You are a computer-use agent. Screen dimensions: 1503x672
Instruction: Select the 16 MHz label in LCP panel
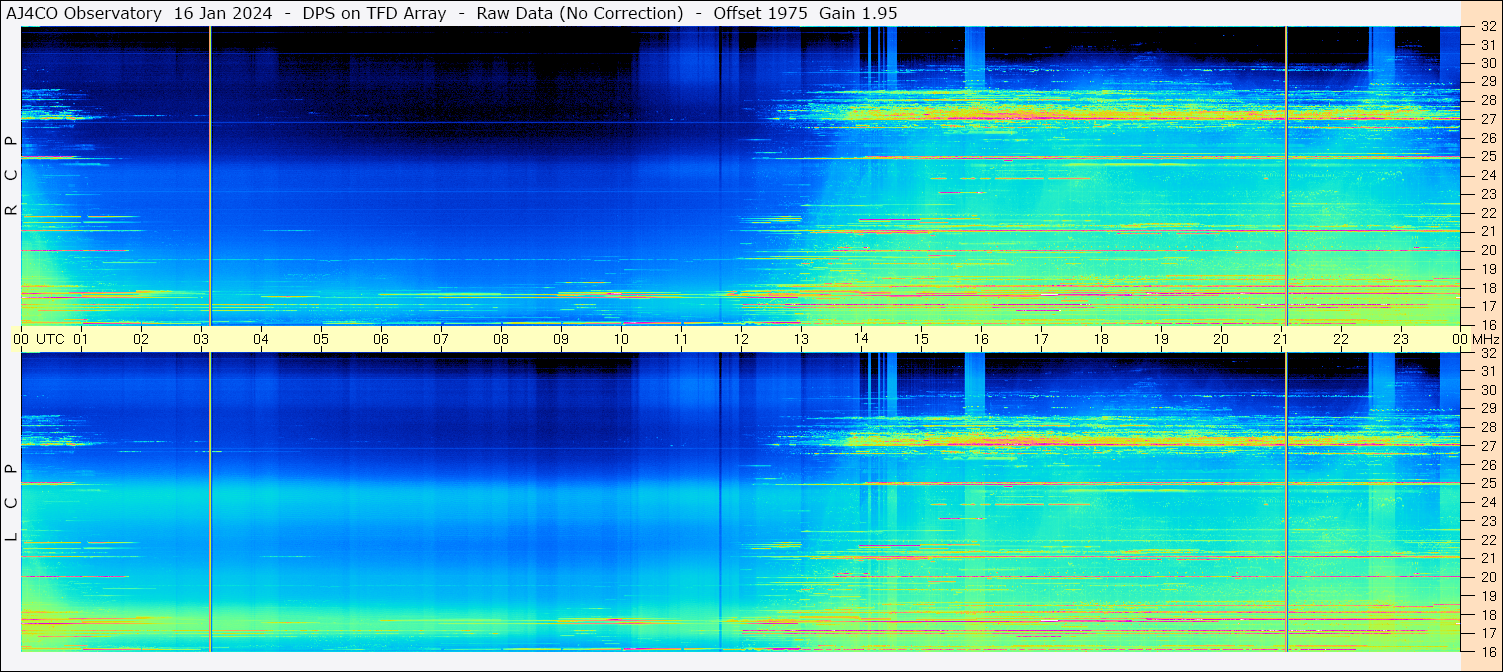pyautogui.click(x=1487, y=651)
